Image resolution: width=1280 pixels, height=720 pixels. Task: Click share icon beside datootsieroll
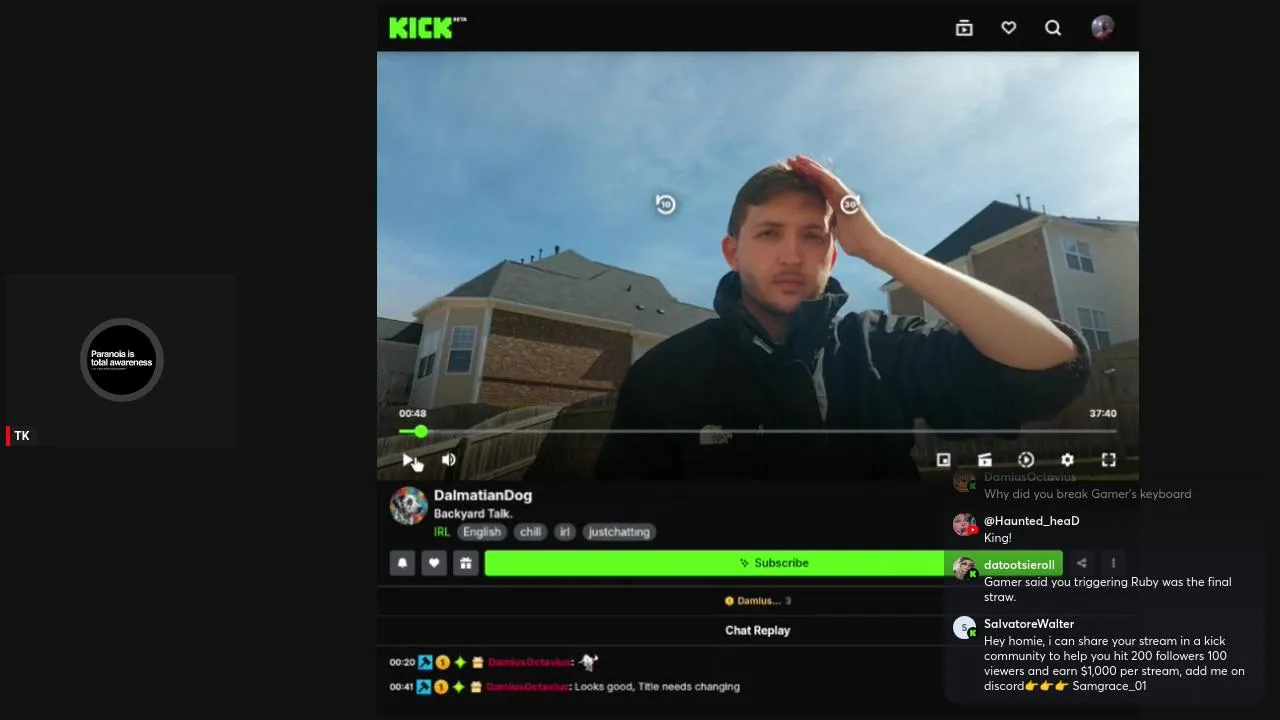tap(1081, 563)
